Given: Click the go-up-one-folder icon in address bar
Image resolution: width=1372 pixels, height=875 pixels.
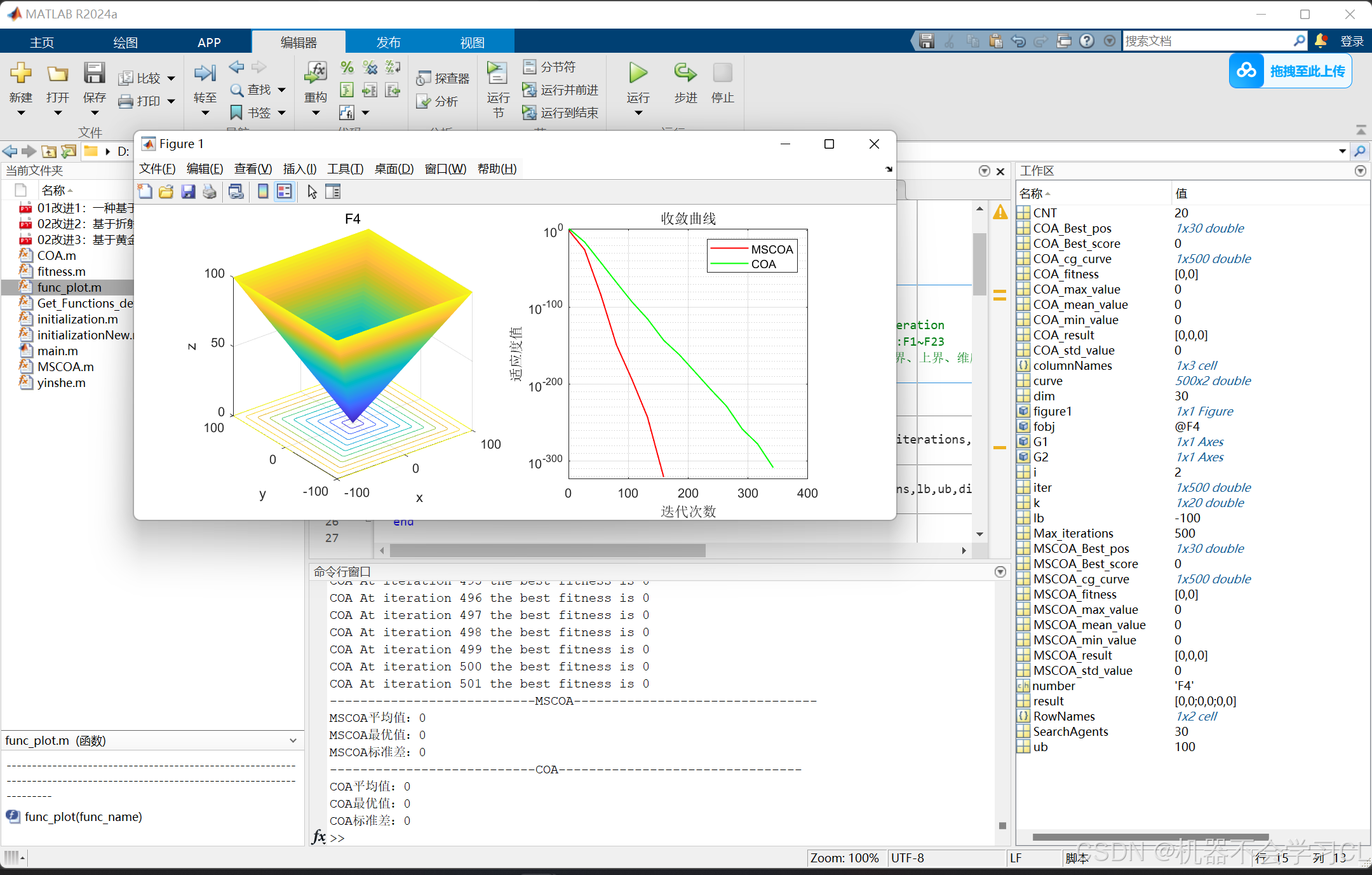Looking at the screenshot, I should 49,151.
